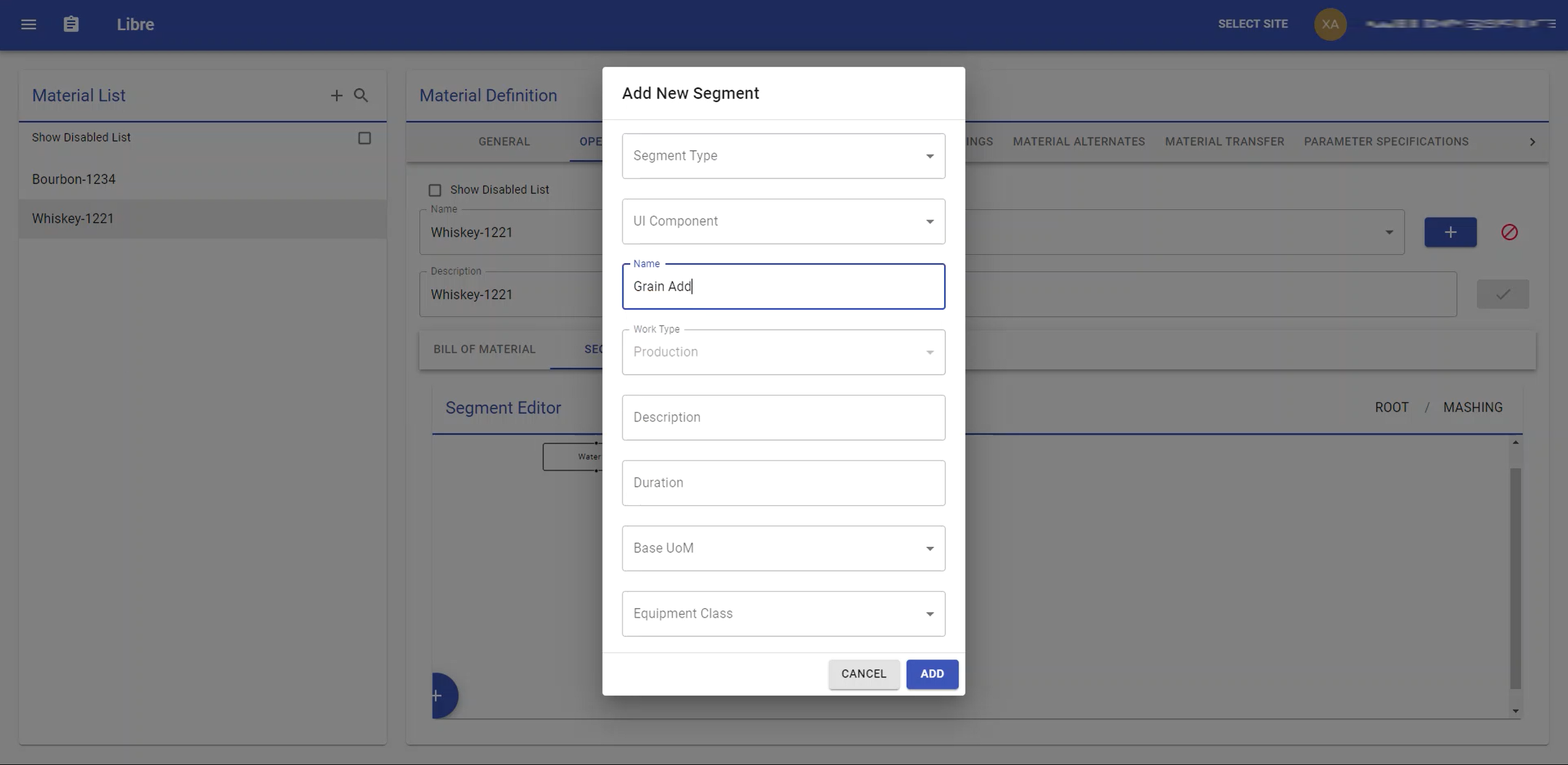Click the ROOT breadcrumb
1568x765 pixels.
coord(1391,408)
